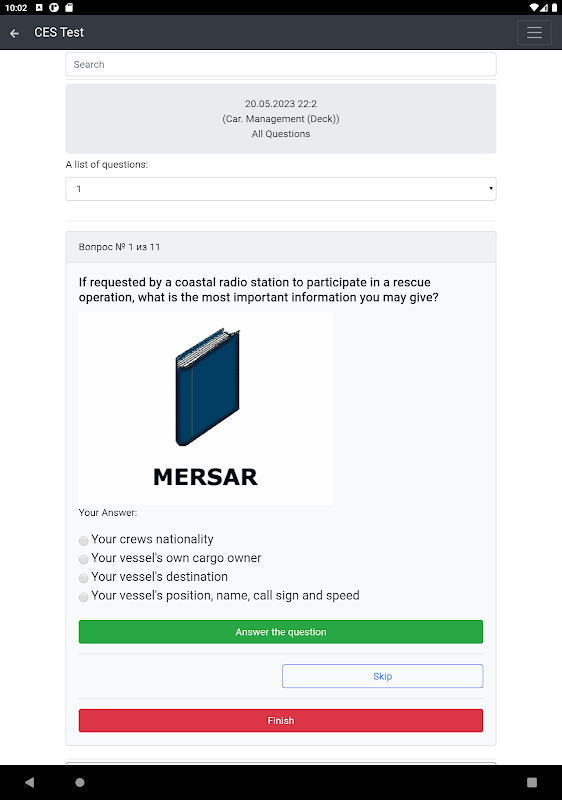Screen dimensions: 562x800
Task: Choose 'Your vessel's destination' radio button
Action: click(84, 578)
